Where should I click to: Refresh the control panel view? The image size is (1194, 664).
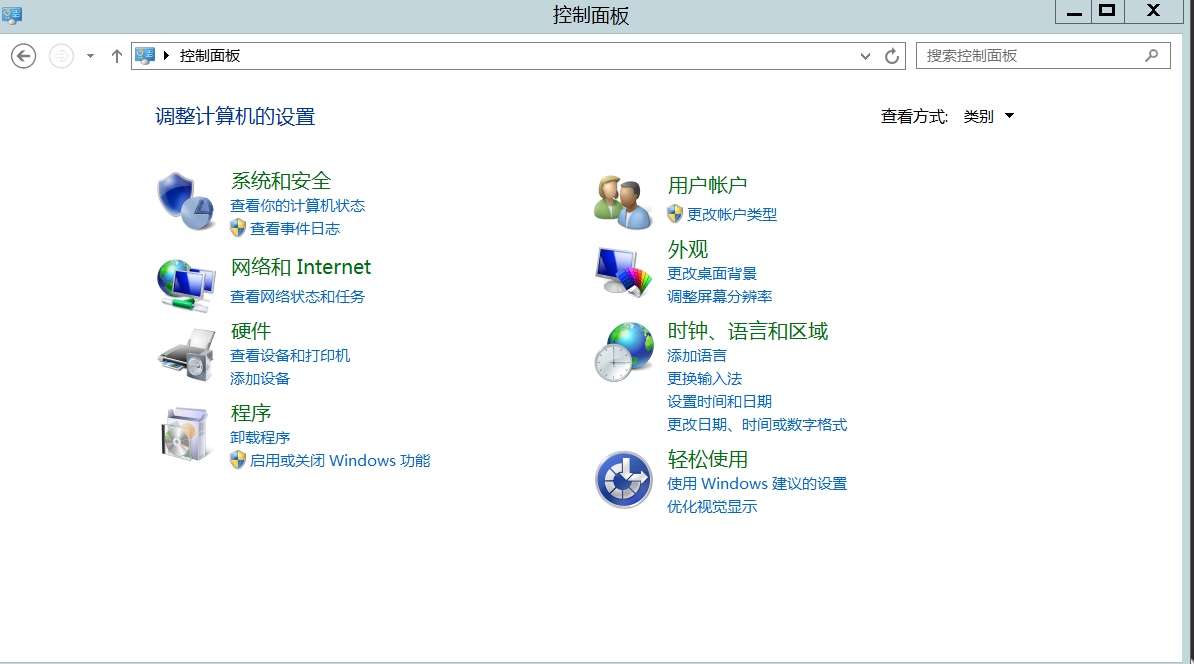pyautogui.click(x=892, y=56)
